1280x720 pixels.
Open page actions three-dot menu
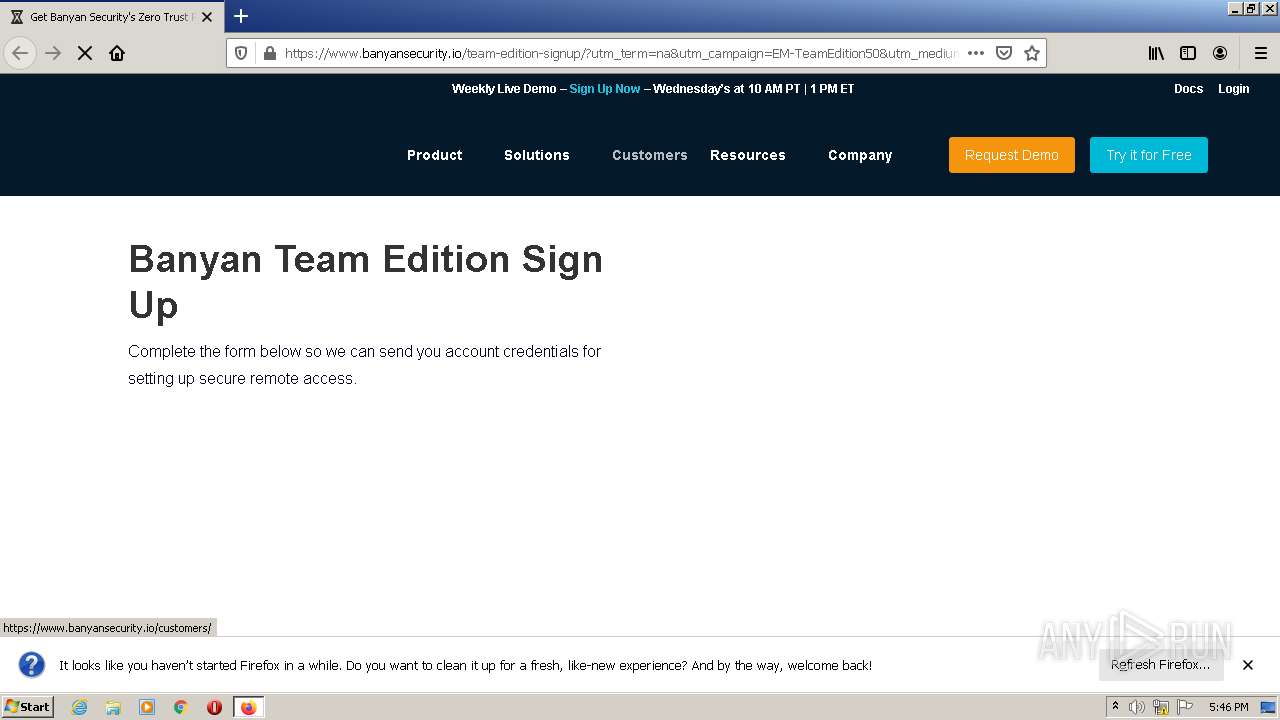click(976, 53)
